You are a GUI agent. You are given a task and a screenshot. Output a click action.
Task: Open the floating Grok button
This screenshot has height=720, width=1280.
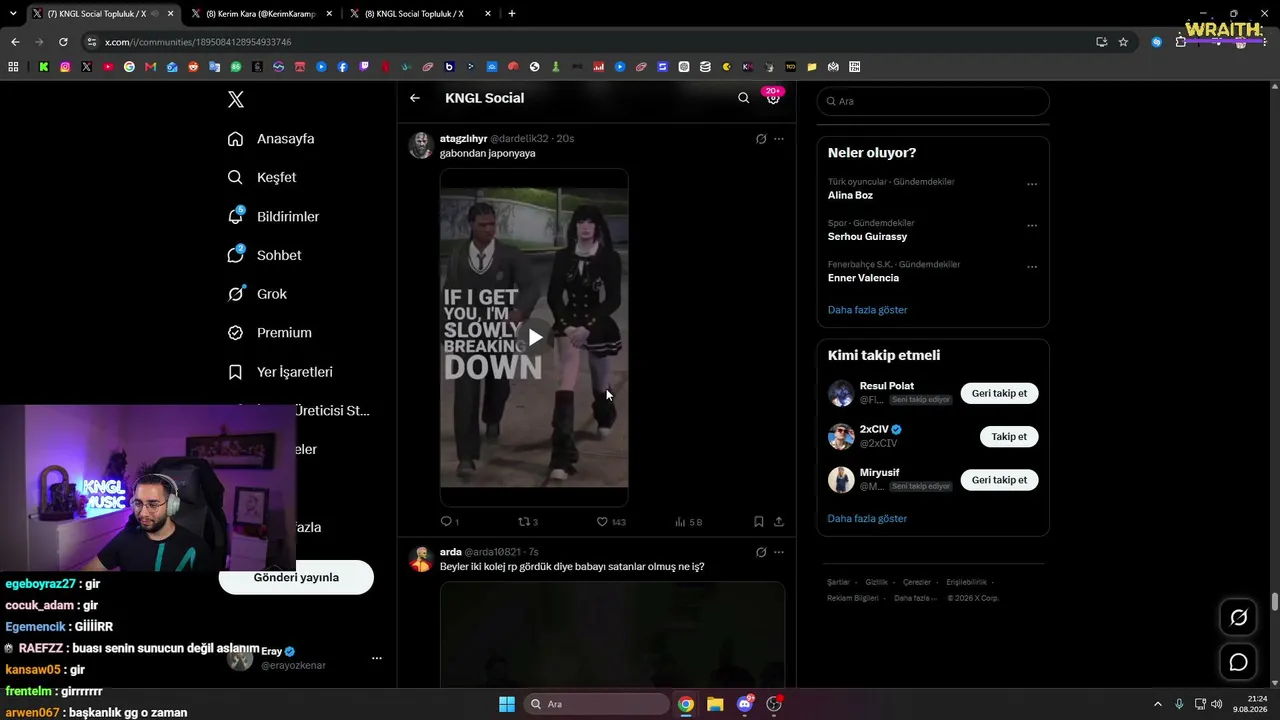[1238, 618]
